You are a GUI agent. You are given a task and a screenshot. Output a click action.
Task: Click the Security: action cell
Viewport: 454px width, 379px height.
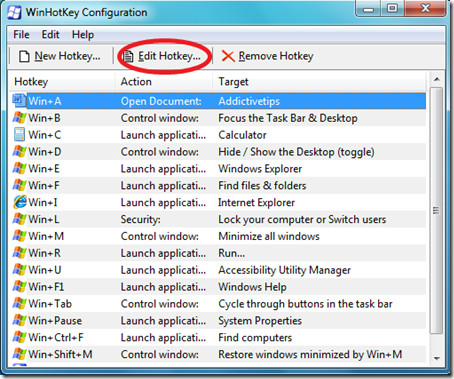[x=140, y=219]
